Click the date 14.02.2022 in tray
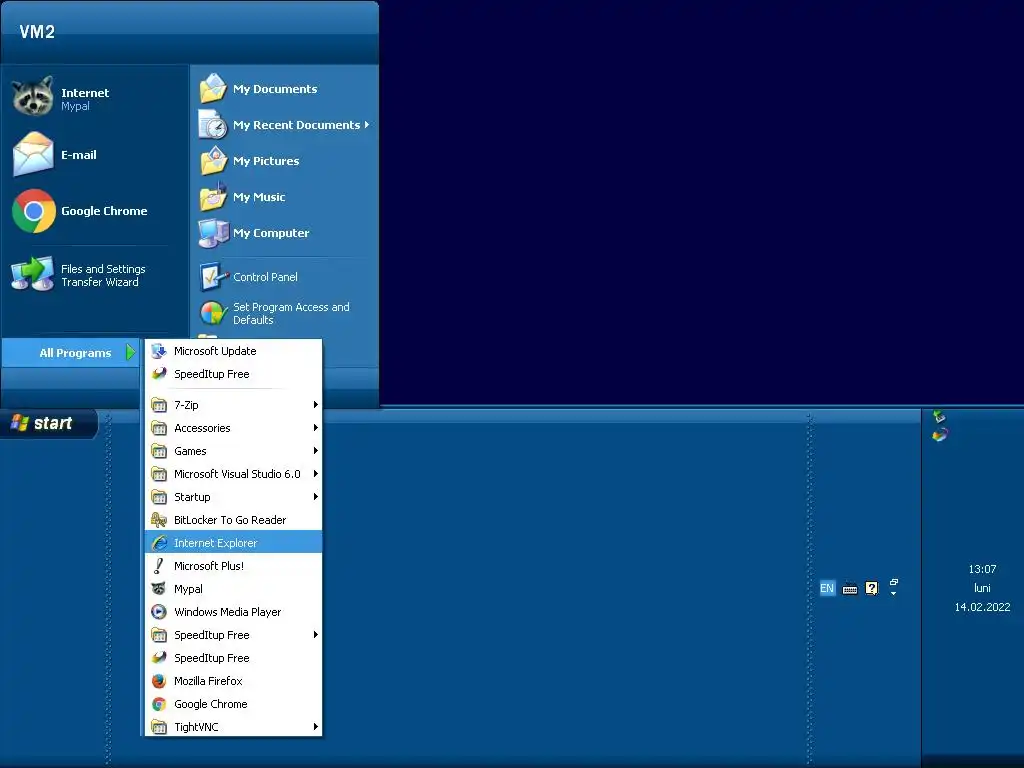This screenshot has height=768, width=1024. pyautogui.click(x=982, y=607)
